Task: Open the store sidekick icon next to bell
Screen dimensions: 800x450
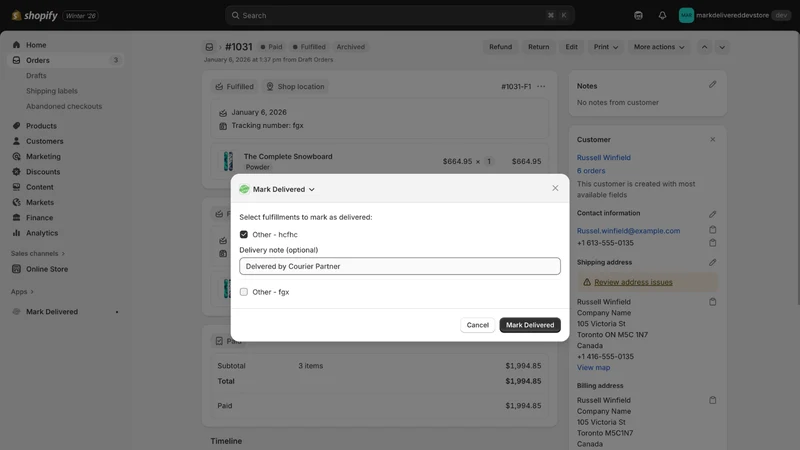Action: pyautogui.click(x=638, y=15)
